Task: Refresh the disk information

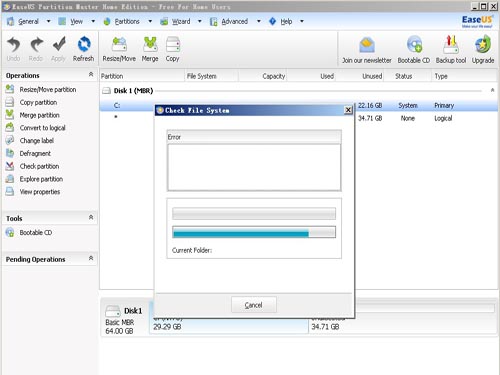Action: 84,44
